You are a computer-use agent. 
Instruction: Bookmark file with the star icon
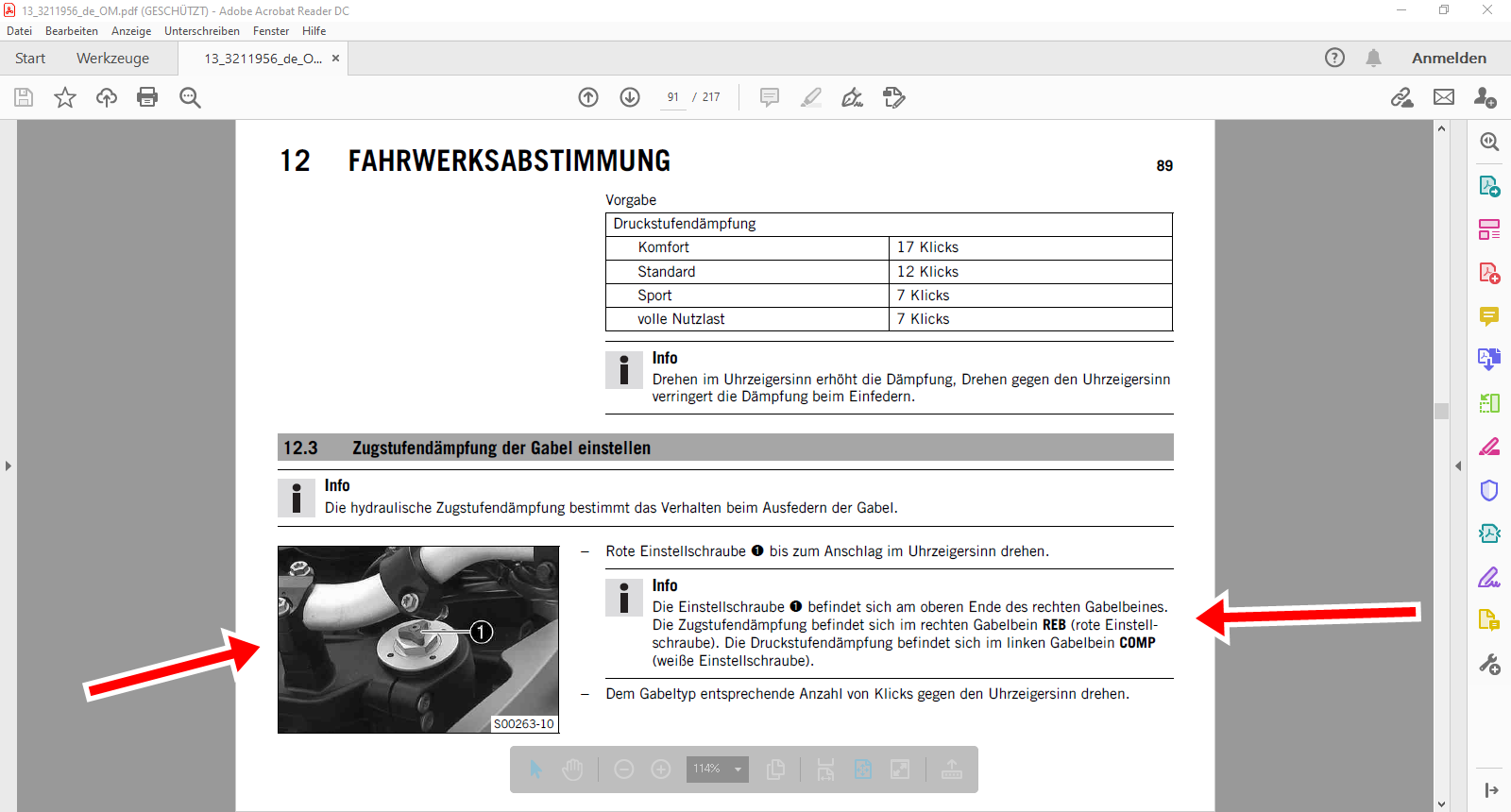click(65, 97)
